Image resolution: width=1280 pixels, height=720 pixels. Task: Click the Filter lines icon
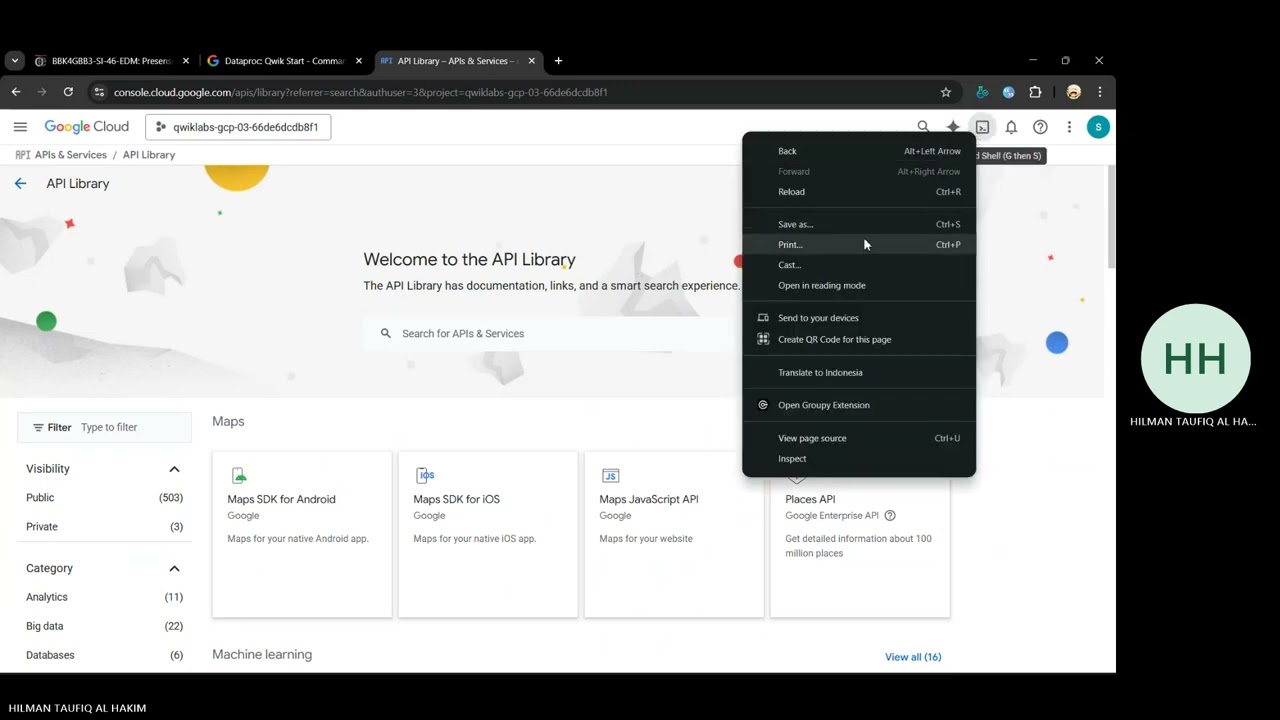click(38, 427)
